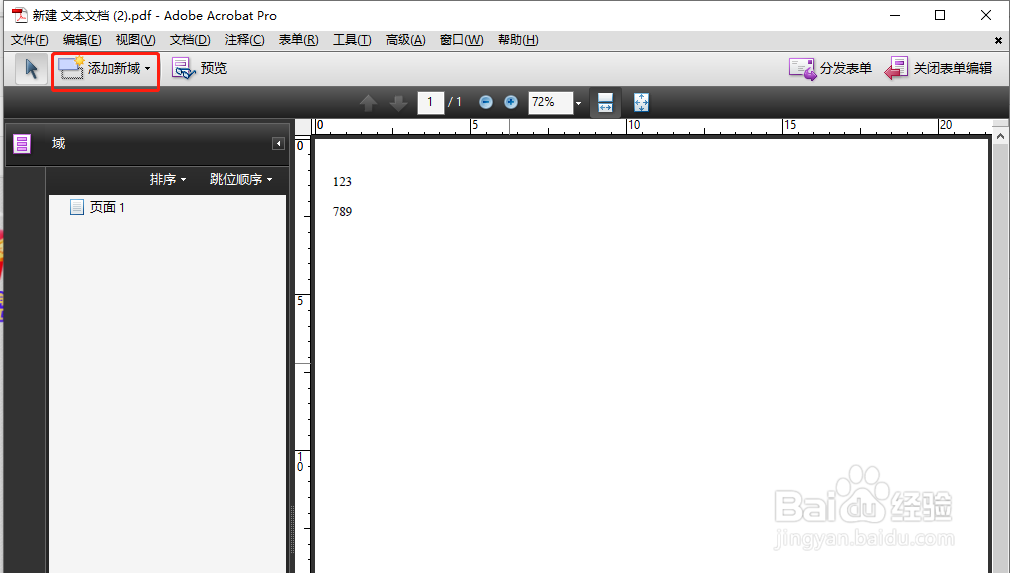Image resolution: width=1010 pixels, height=573 pixels.
Task: Close the document with menu bar X
Action: click(x=998, y=41)
